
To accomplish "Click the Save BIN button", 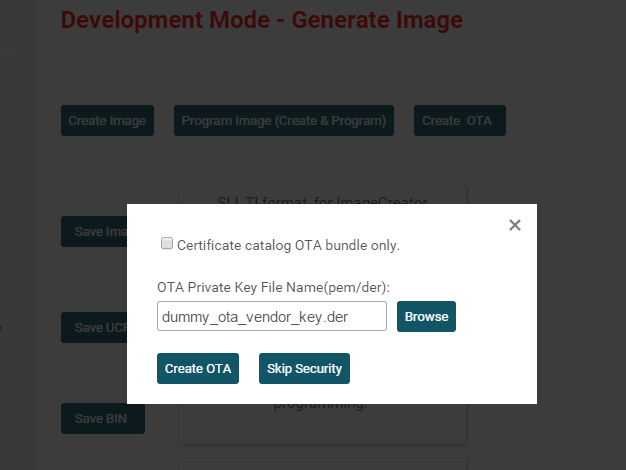I will point(103,419).
